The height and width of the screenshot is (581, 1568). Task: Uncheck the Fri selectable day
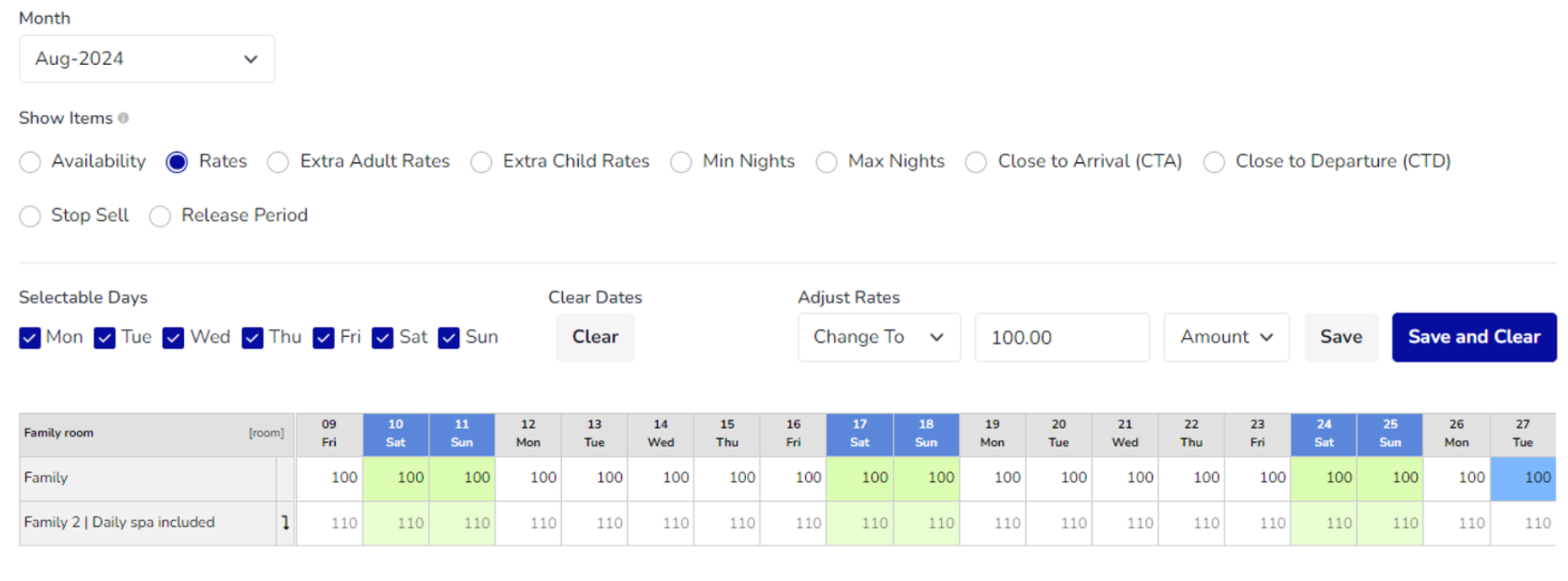(323, 338)
